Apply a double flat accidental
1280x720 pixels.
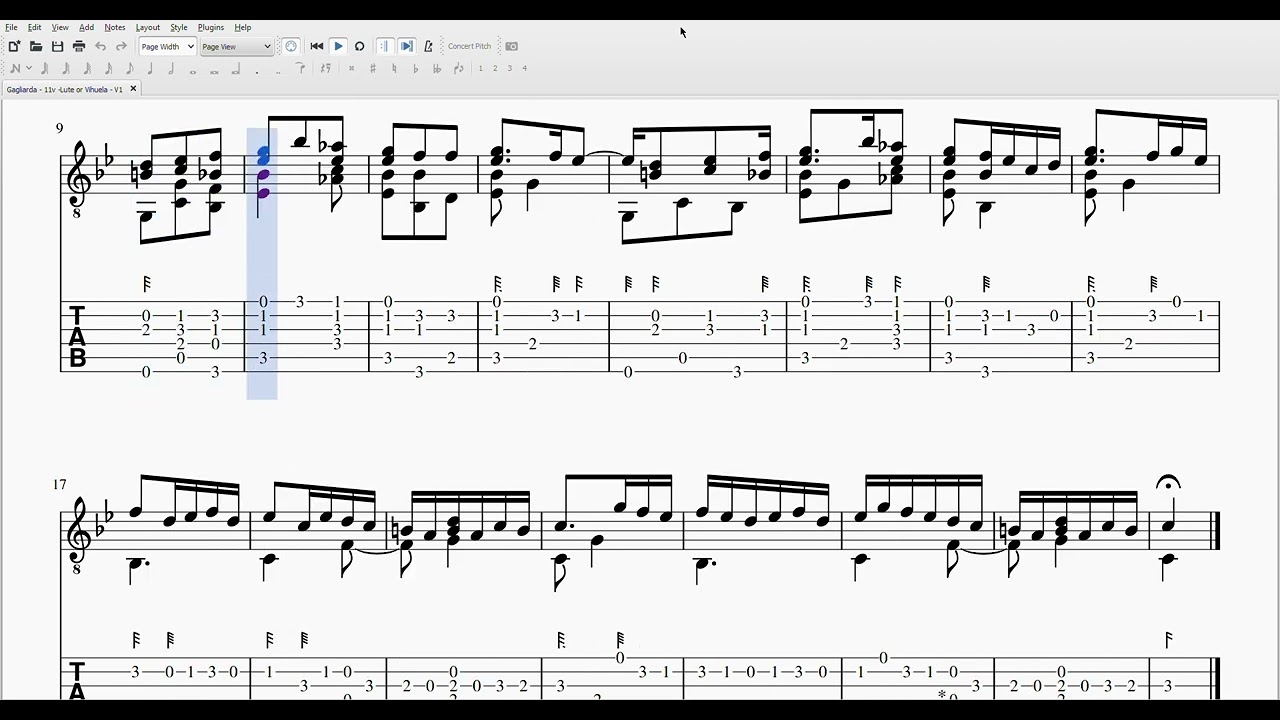(x=437, y=68)
